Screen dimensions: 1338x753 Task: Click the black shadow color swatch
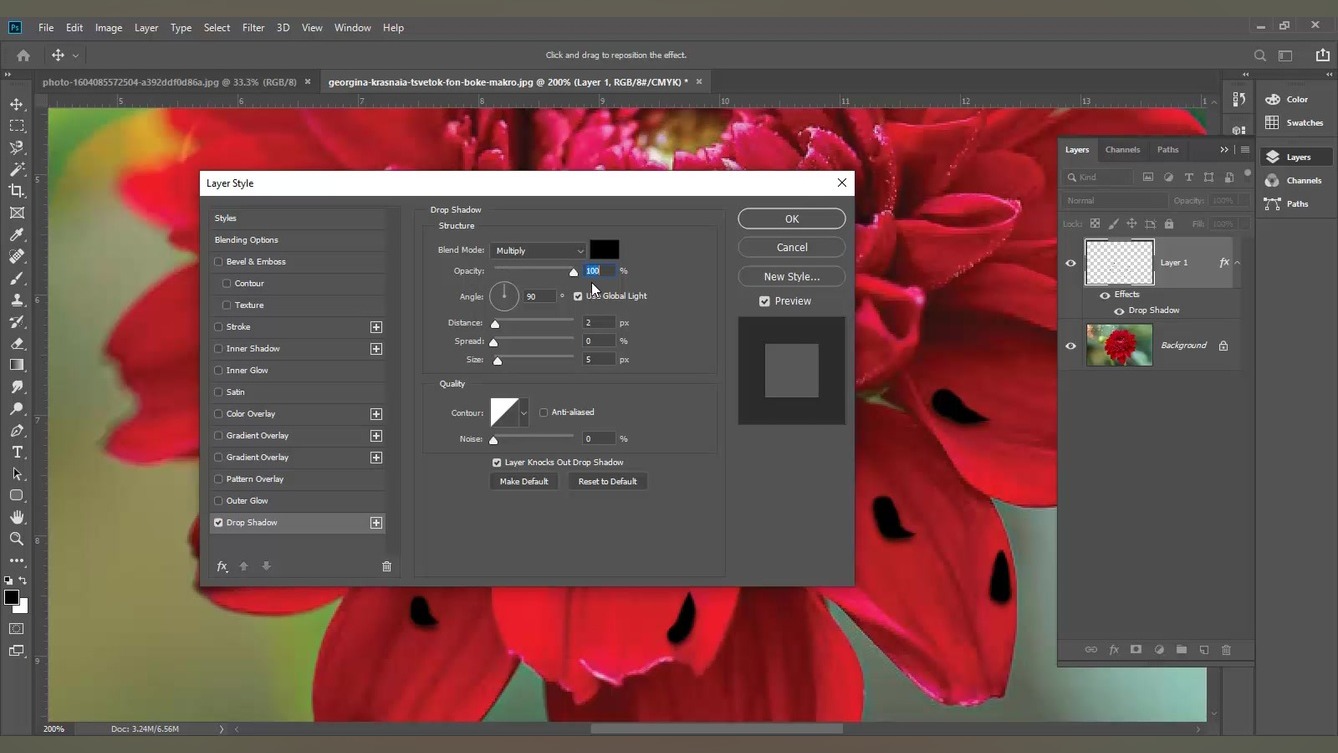tap(604, 250)
